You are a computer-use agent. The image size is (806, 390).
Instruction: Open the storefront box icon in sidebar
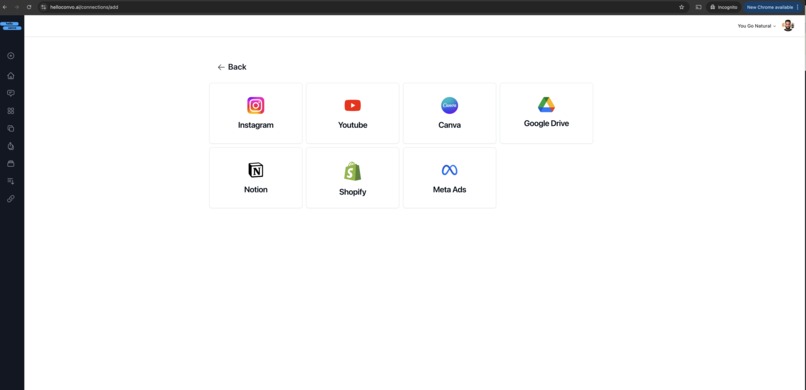[x=11, y=163]
